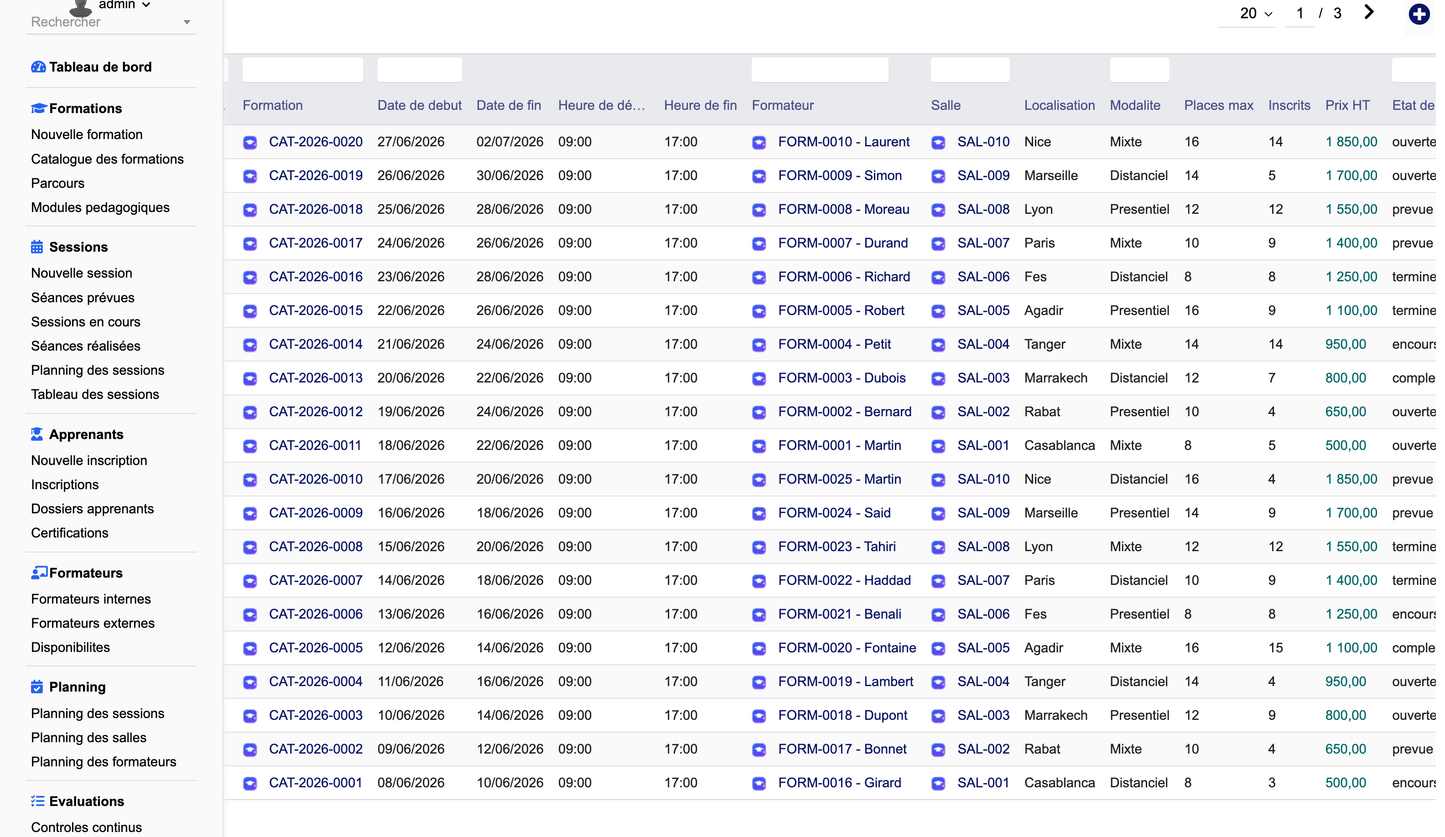Click the Formations graduation cap icon
The image size is (1445, 837).
pyautogui.click(x=38, y=108)
